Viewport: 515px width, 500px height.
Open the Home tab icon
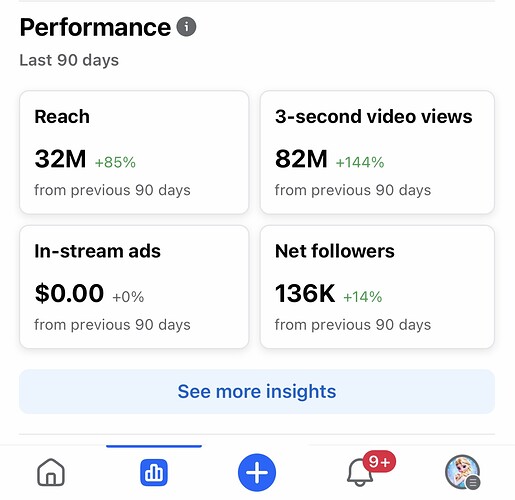(x=51, y=472)
